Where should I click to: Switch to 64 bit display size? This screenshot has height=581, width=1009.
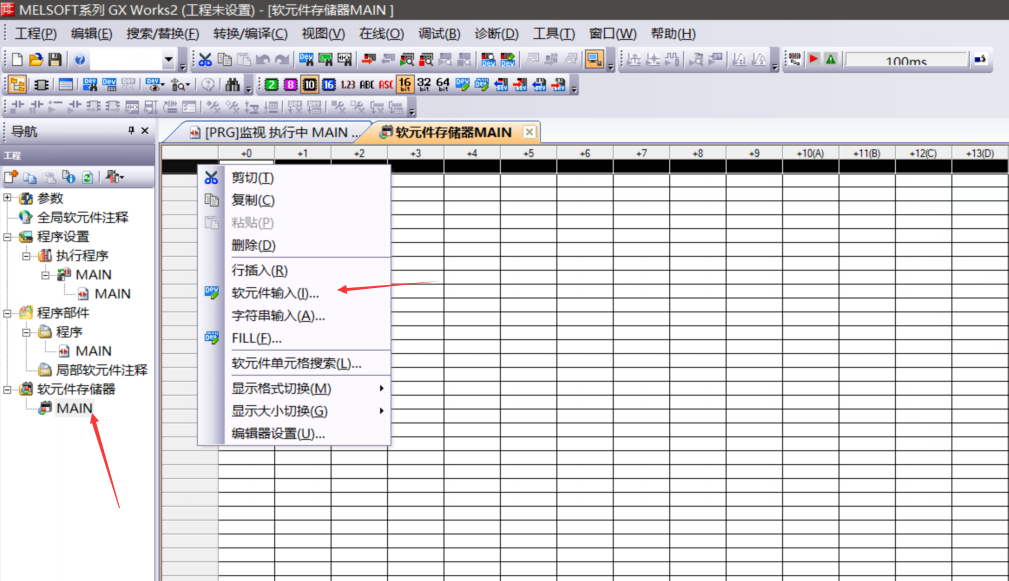[443, 84]
